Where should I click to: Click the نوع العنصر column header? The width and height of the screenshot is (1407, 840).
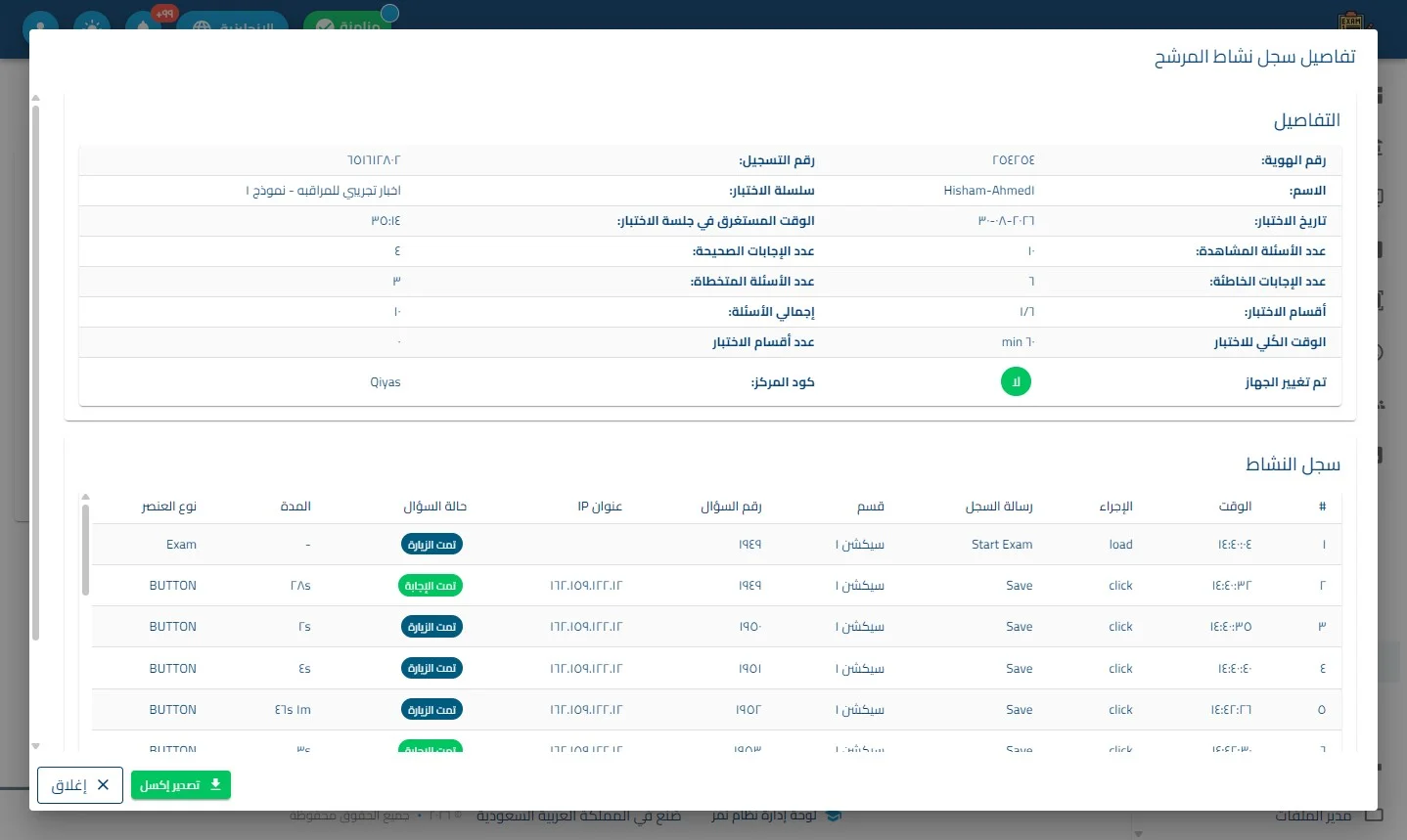coord(169,506)
